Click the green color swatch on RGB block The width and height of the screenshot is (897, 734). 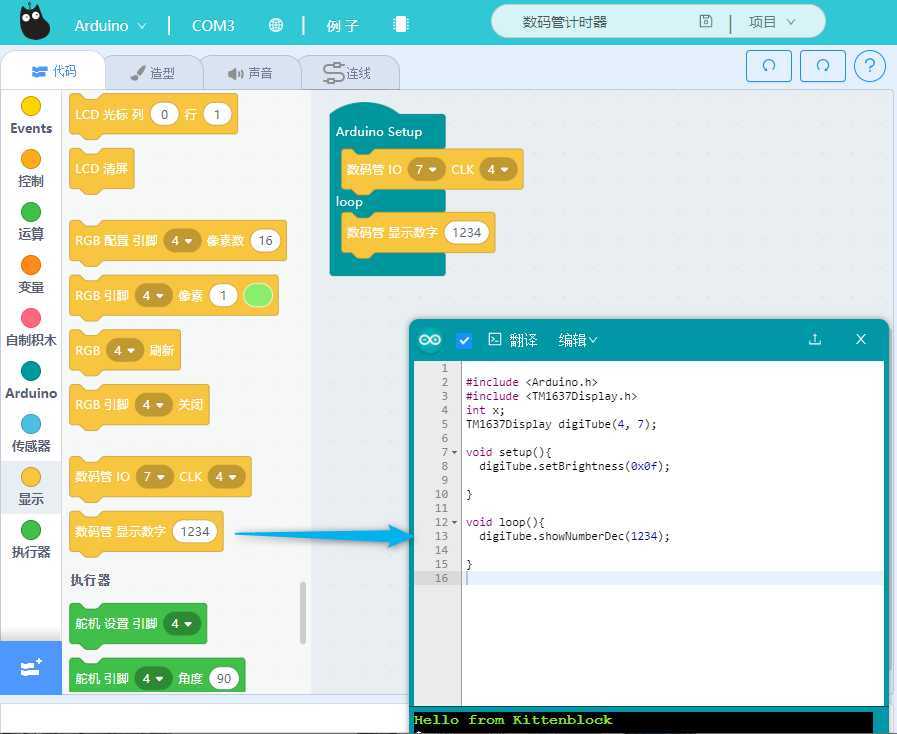click(258, 296)
